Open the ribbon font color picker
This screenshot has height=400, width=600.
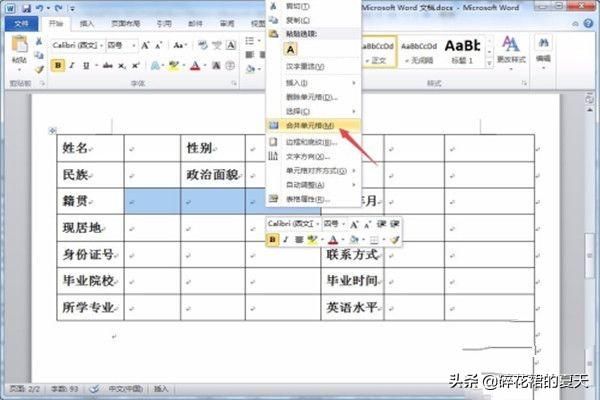click(205, 66)
